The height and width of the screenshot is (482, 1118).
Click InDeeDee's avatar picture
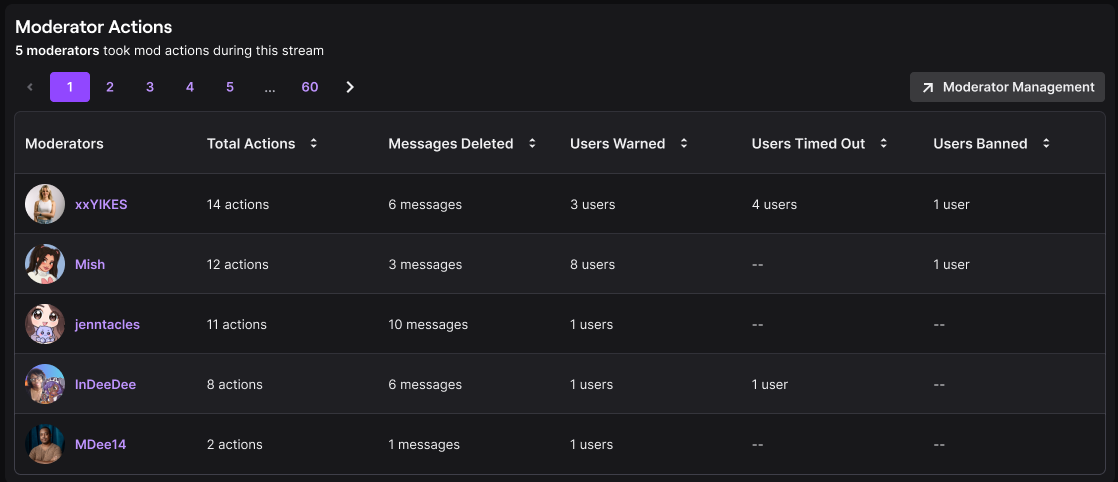coord(45,384)
